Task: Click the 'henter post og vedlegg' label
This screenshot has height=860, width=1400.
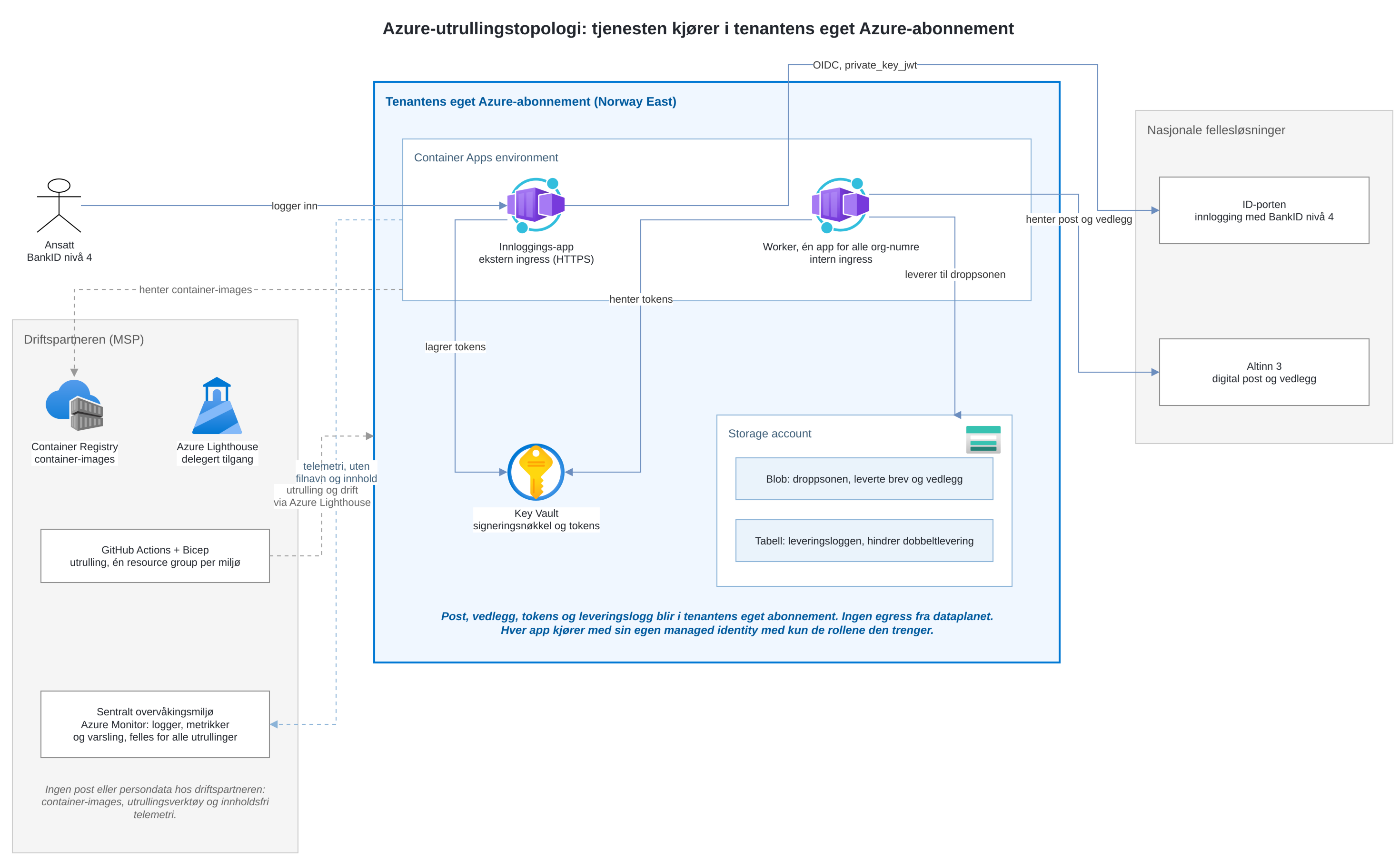Action: coord(1078,219)
